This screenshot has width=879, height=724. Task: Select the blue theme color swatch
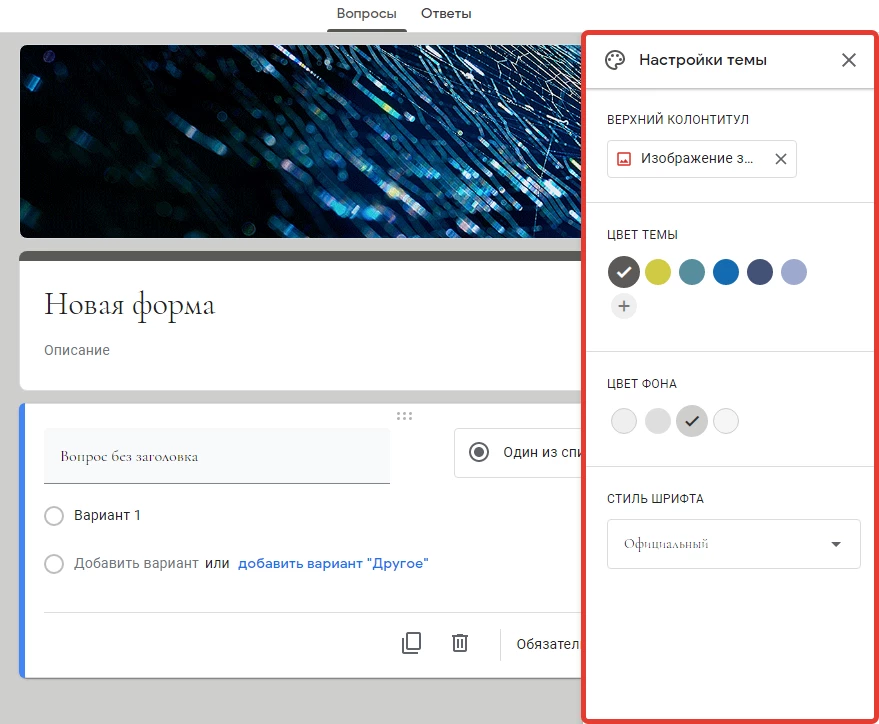pyautogui.click(x=726, y=272)
